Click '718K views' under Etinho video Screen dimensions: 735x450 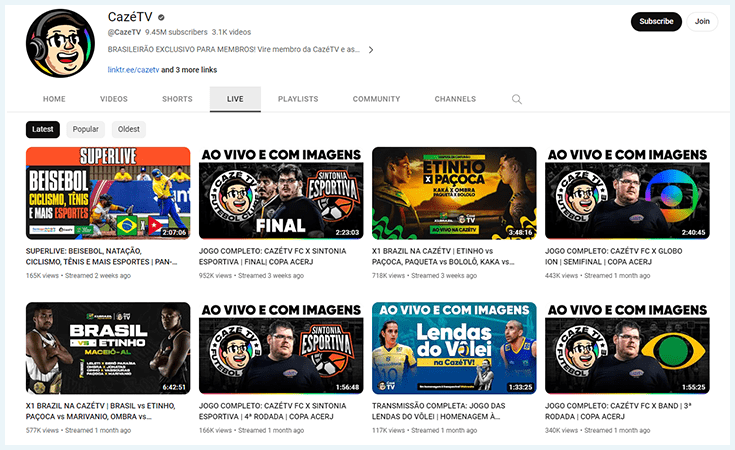coord(388,276)
